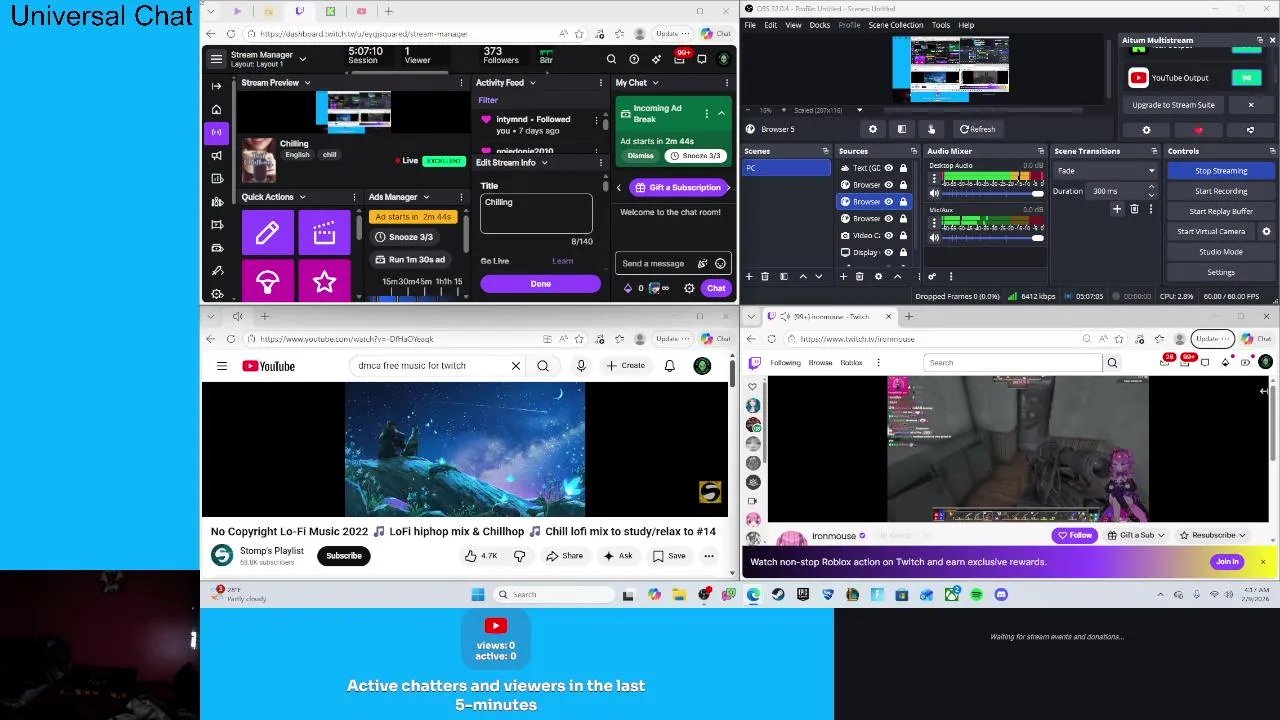1280x720 pixels.
Task: Toggle Studio Mode in OBS Controls
Action: point(1221,252)
